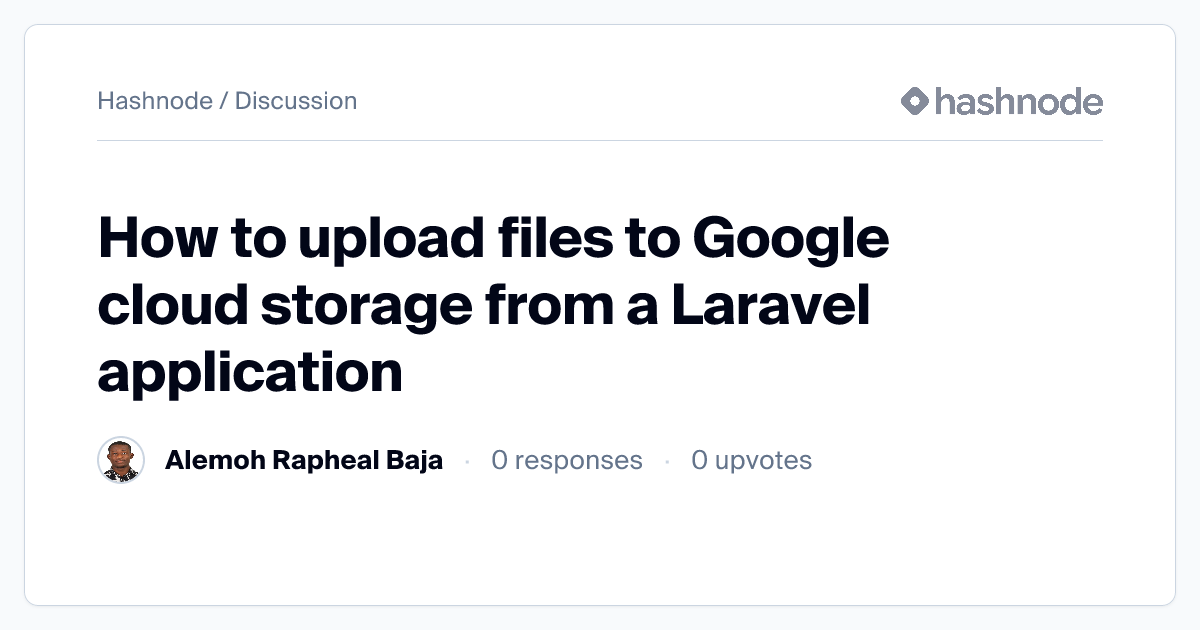The height and width of the screenshot is (630, 1200).
Task: Open the Hashnode breadcrumb link
Action: tap(155, 101)
